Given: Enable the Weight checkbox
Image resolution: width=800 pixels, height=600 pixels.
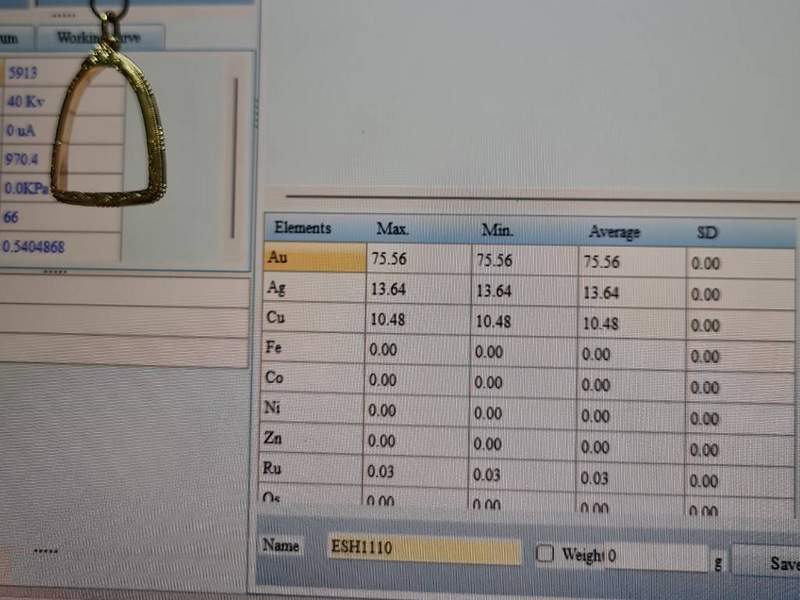Looking at the screenshot, I should click(x=545, y=554).
